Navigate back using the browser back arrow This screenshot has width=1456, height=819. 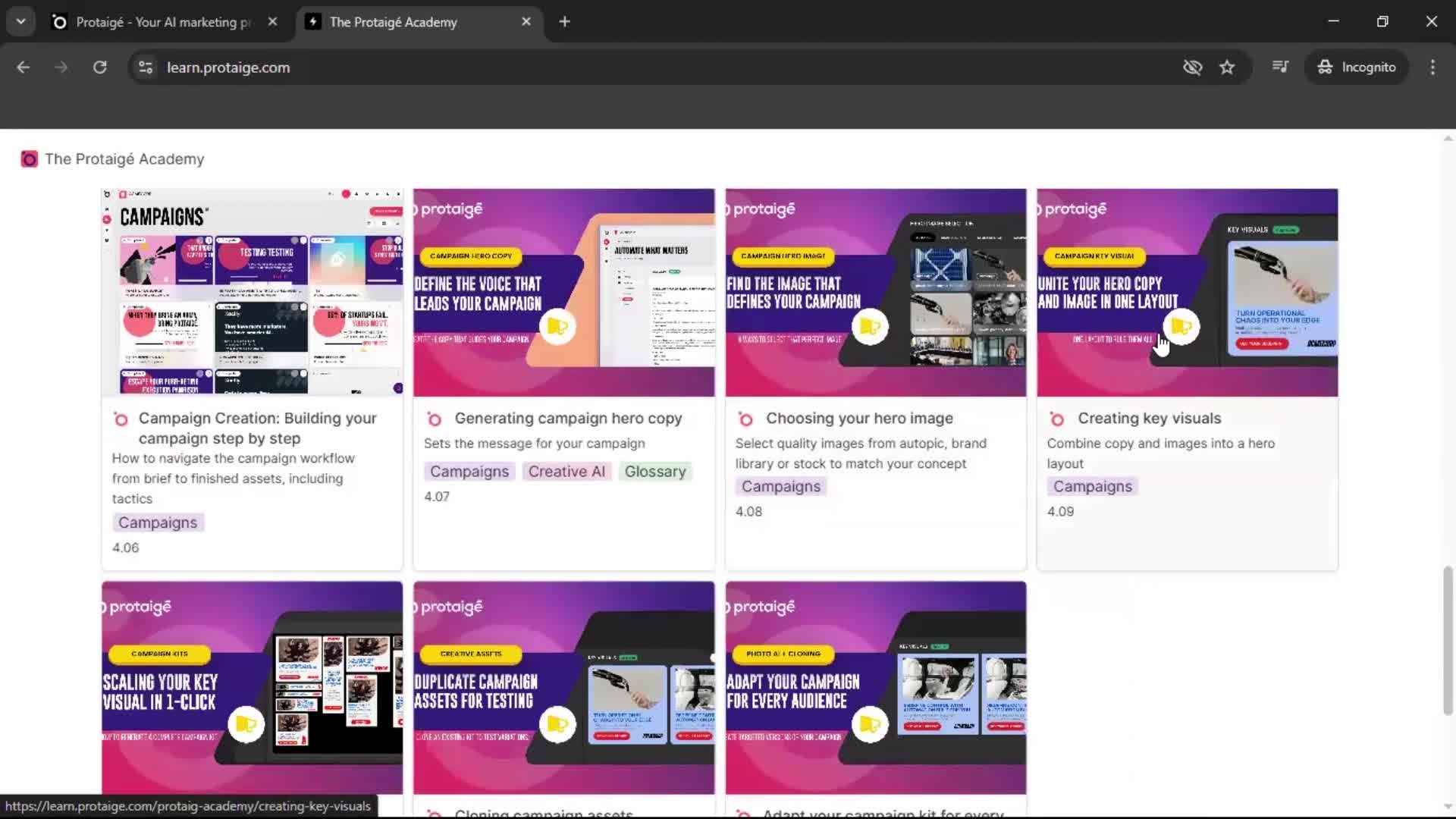(x=23, y=67)
